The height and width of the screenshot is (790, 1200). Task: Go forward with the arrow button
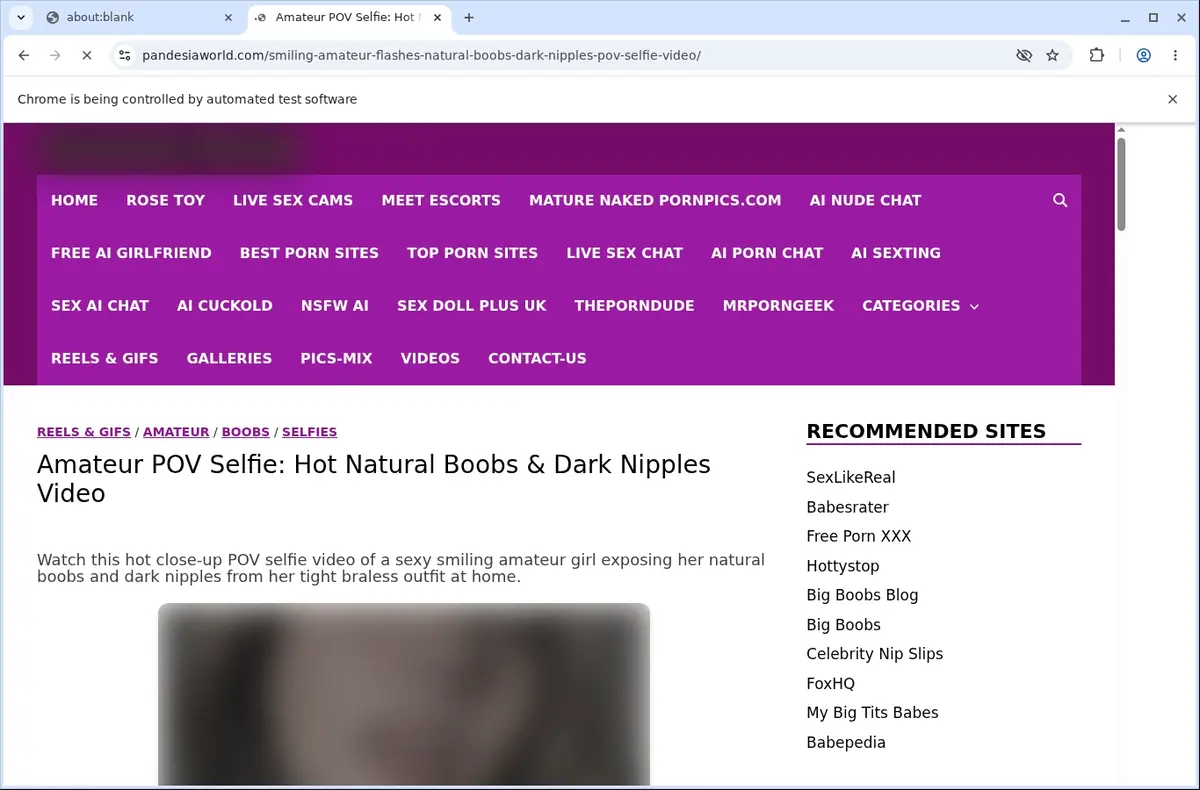pyautogui.click(x=55, y=55)
